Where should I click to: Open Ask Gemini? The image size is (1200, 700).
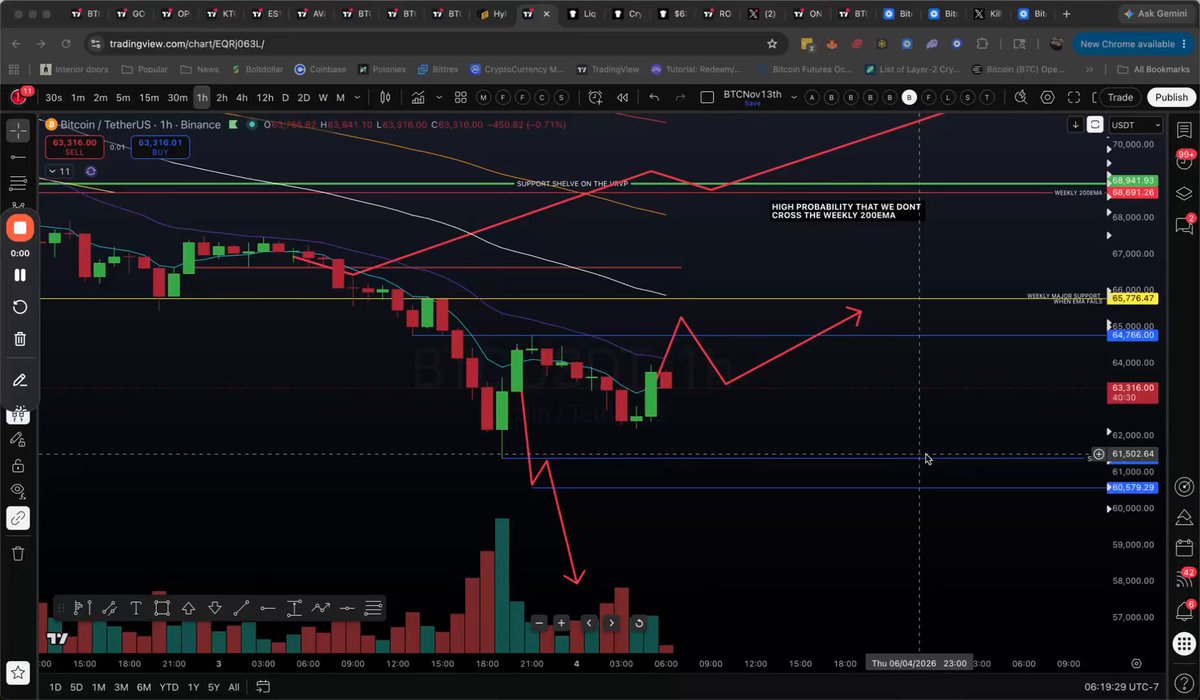[1155, 14]
